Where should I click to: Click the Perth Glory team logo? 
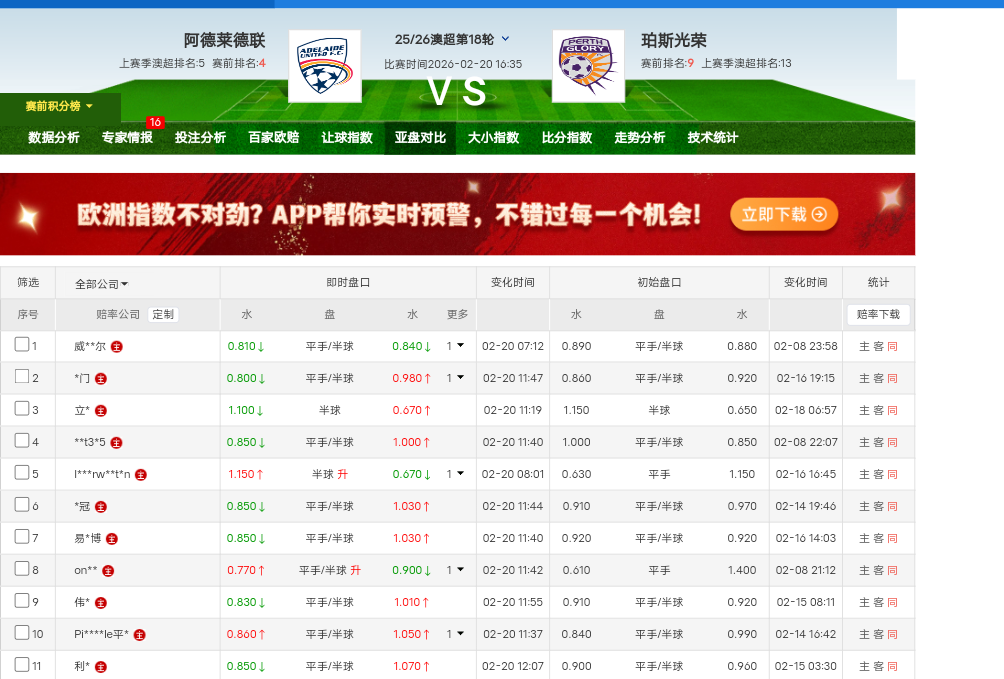pyautogui.click(x=588, y=66)
